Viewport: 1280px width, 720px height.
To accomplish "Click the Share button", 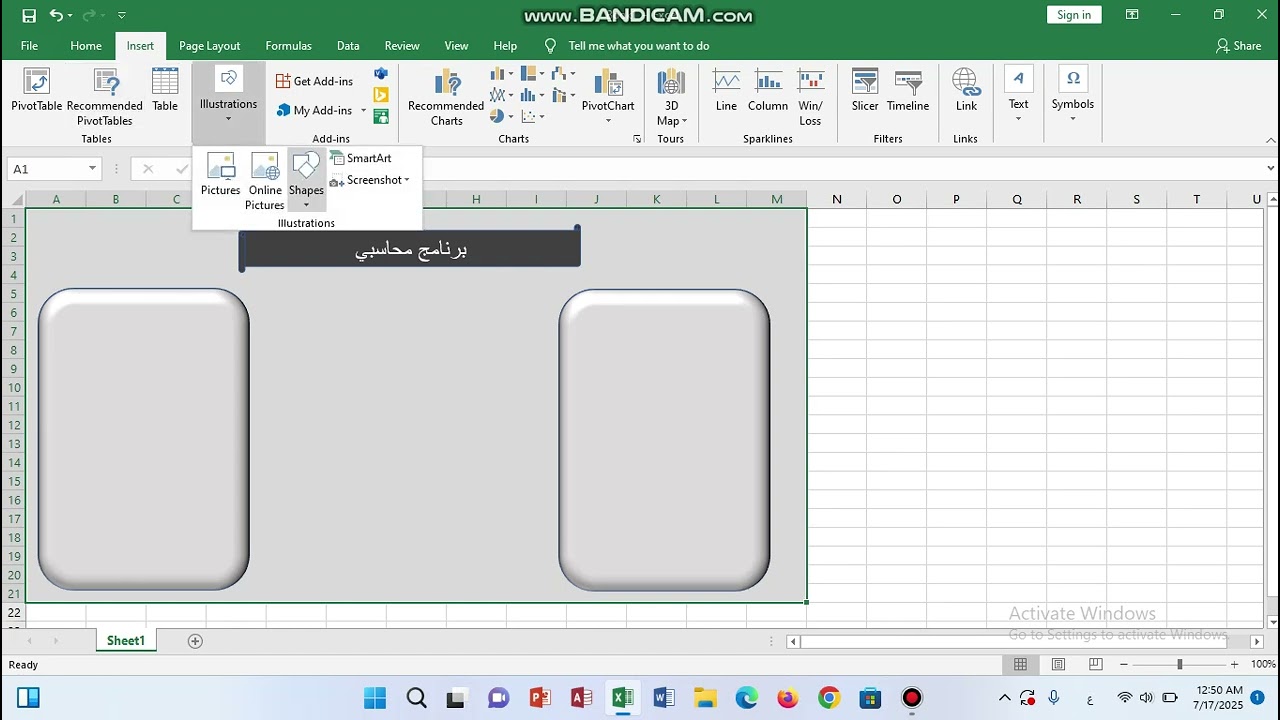I will 1238,46.
